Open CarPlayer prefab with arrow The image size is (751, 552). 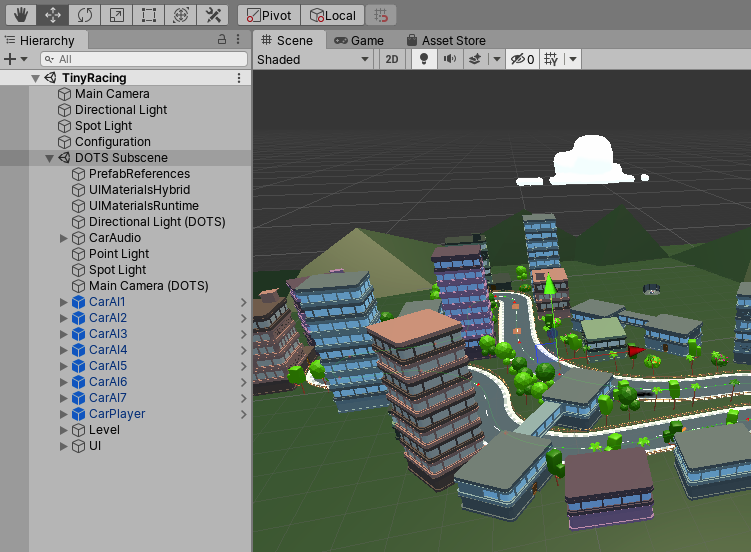[x=243, y=414]
